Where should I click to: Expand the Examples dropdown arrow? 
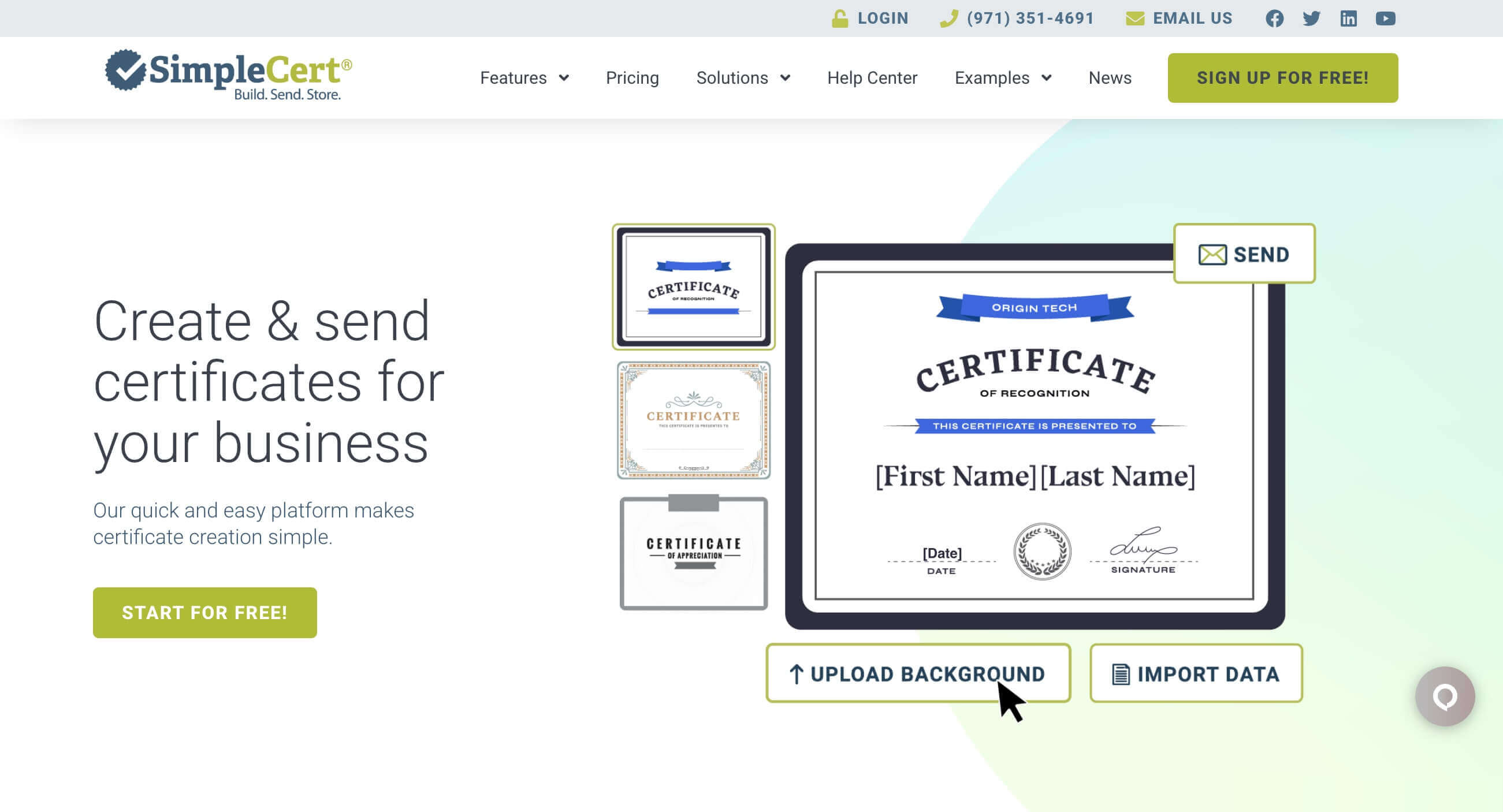[1046, 77]
